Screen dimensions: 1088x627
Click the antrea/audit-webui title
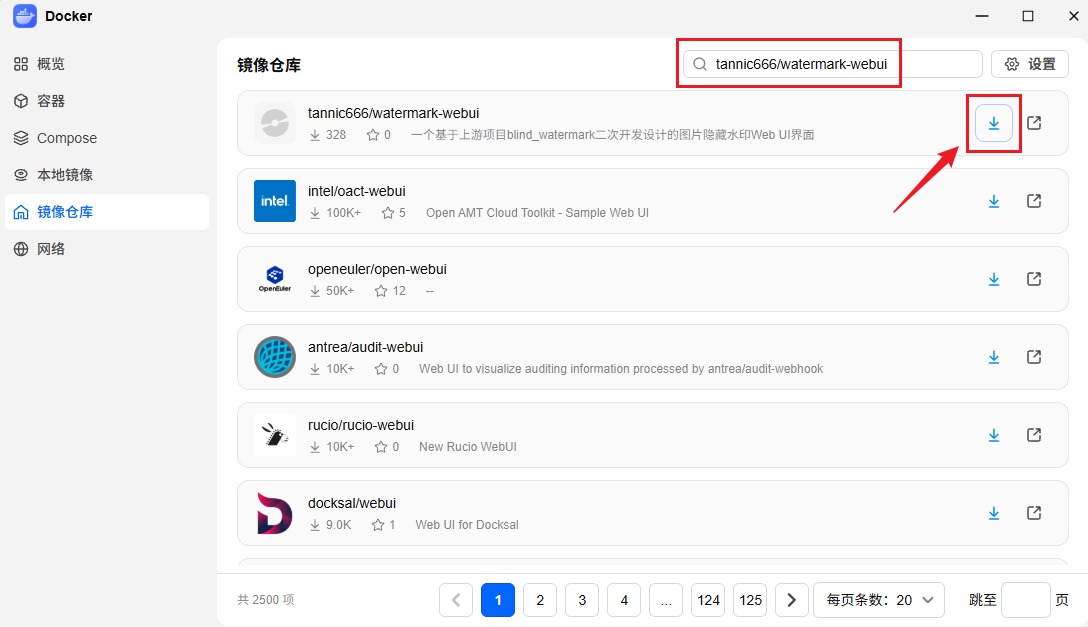coord(366,347)
